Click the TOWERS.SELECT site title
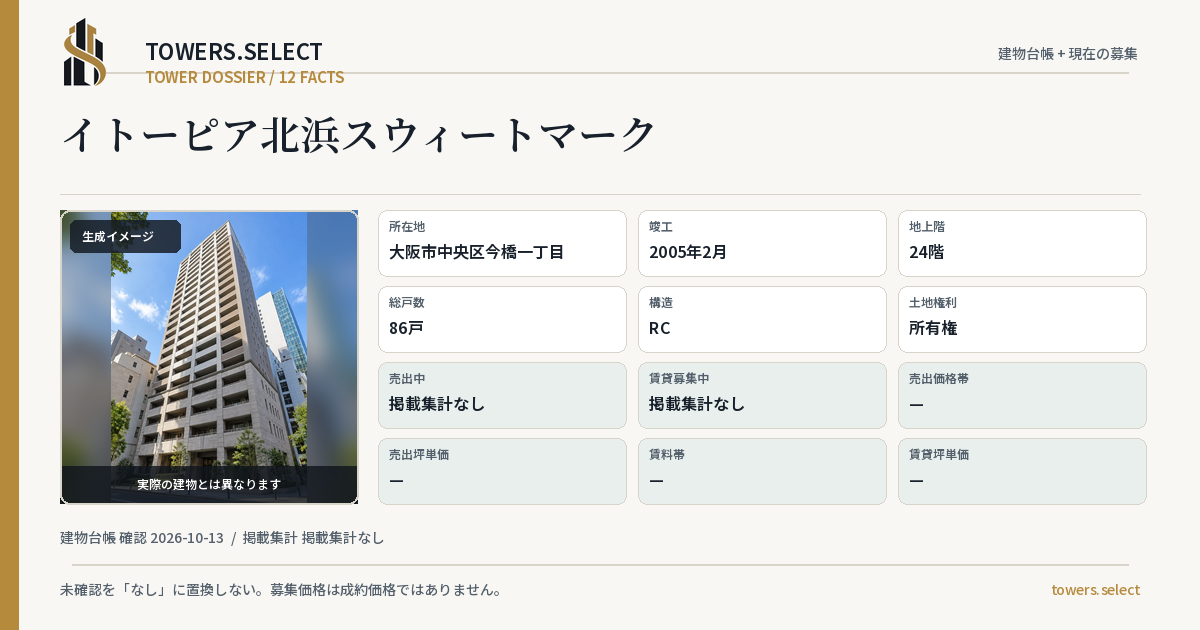Viewport: 1200px width, 630px height. click(234, 52)
